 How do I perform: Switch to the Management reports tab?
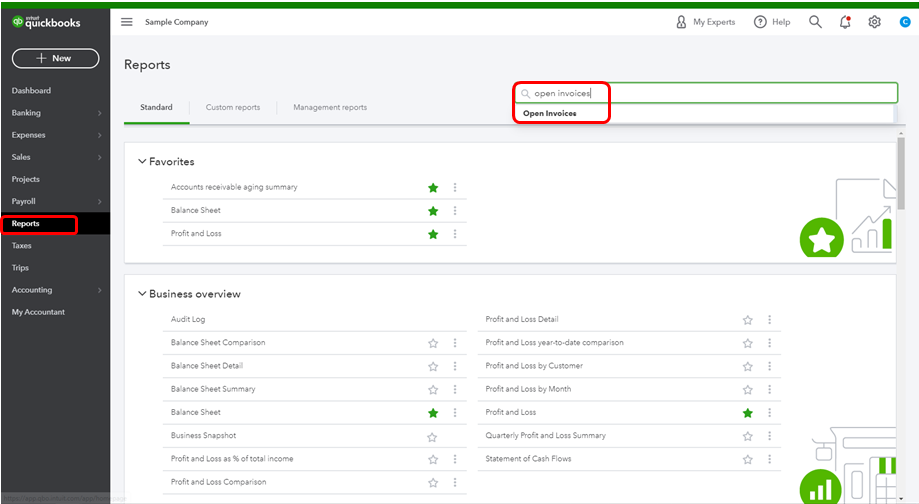(x=330, y=107)
